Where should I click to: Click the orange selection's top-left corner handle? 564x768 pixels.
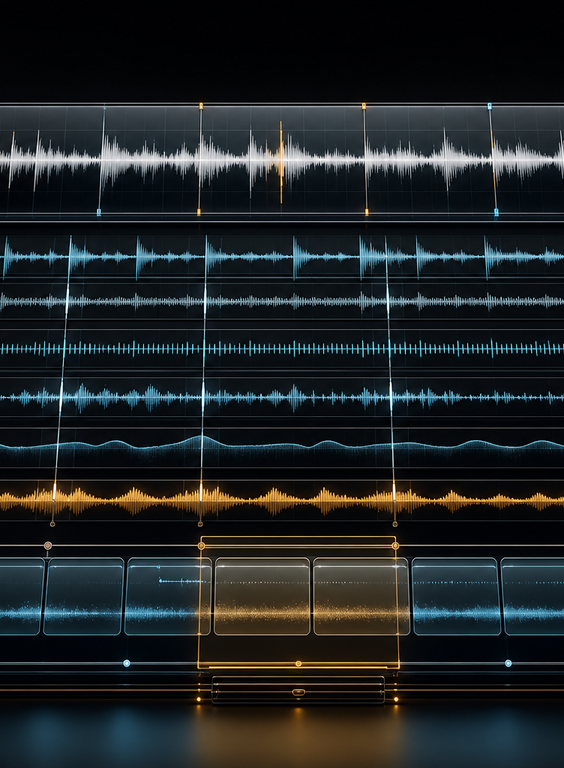click(x=201, y=545)
